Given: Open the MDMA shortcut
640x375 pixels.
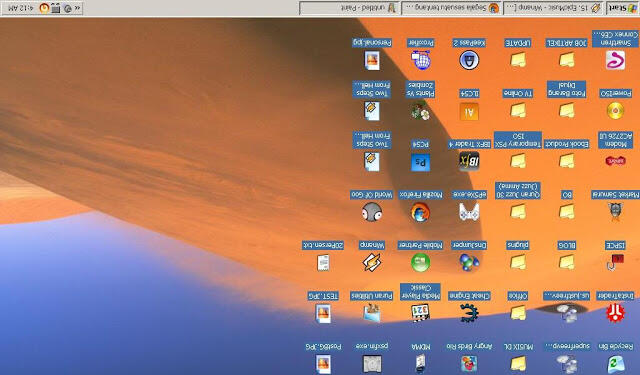Looking at the screenshot, I should 420,364.
